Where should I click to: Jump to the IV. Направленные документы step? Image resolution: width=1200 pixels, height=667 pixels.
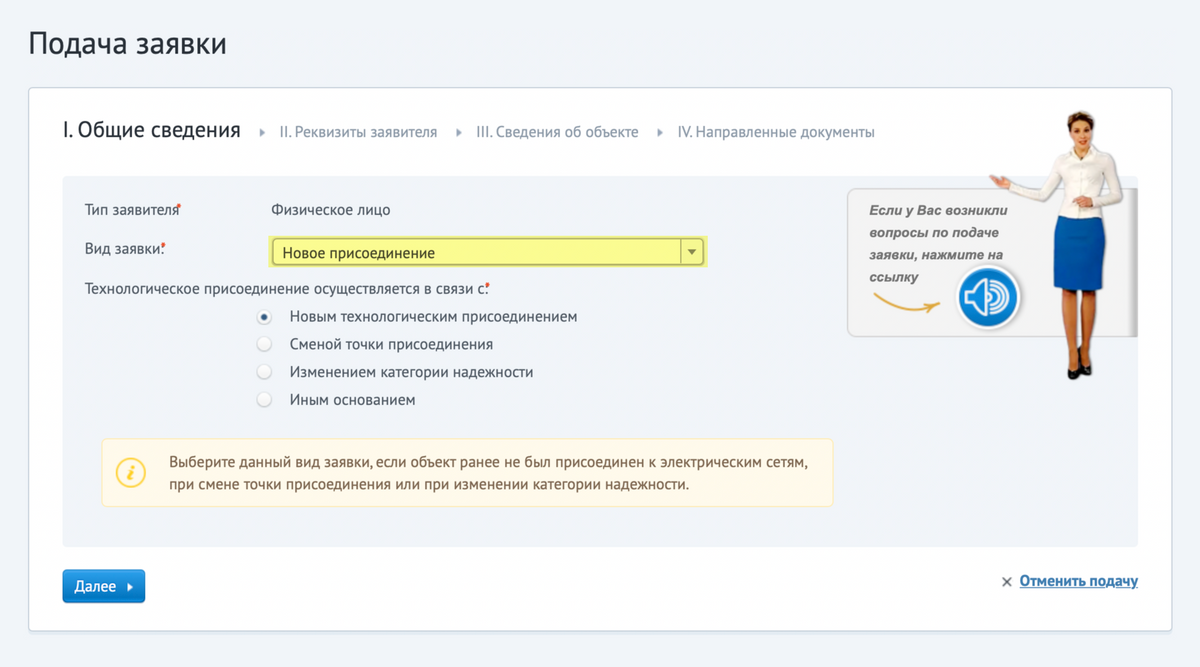tap(776, 132)
